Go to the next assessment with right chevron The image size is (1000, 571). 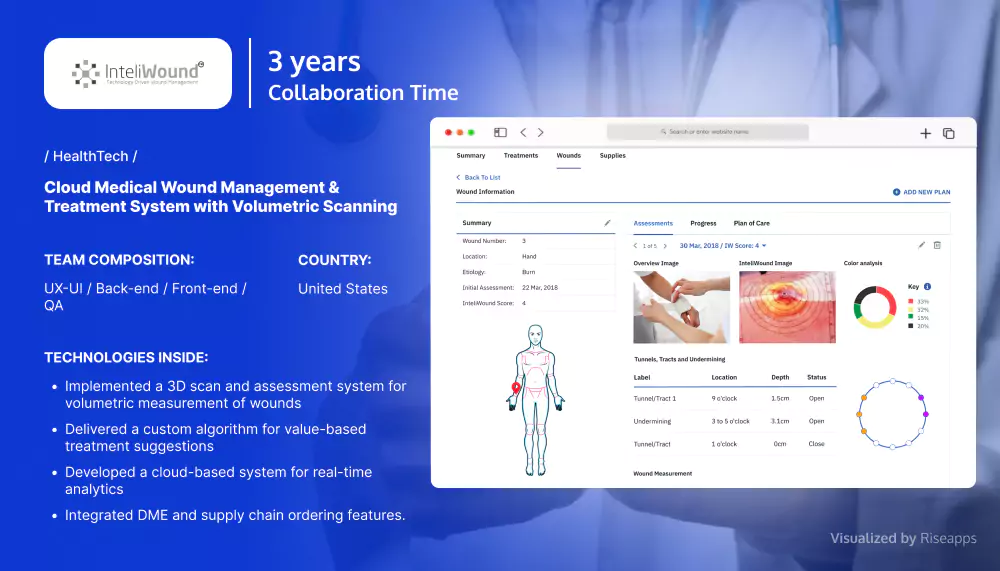[665, 245]
